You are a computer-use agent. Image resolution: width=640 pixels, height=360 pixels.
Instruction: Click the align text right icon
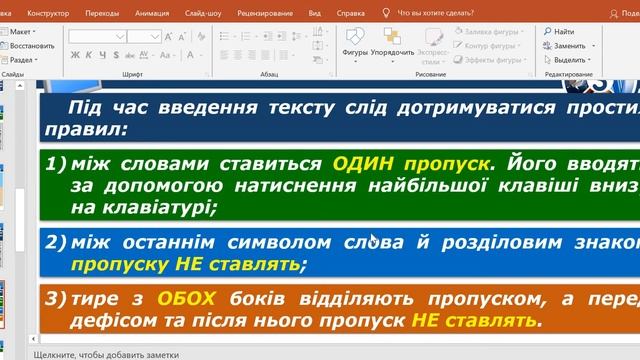tap(251, 55)
